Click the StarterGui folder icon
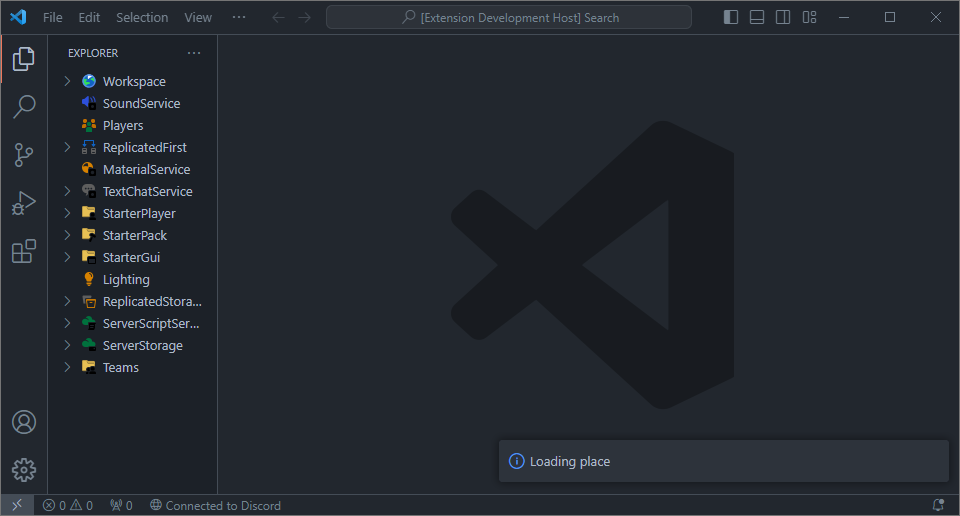Screen dimensions: 960x516 point(89,257)
